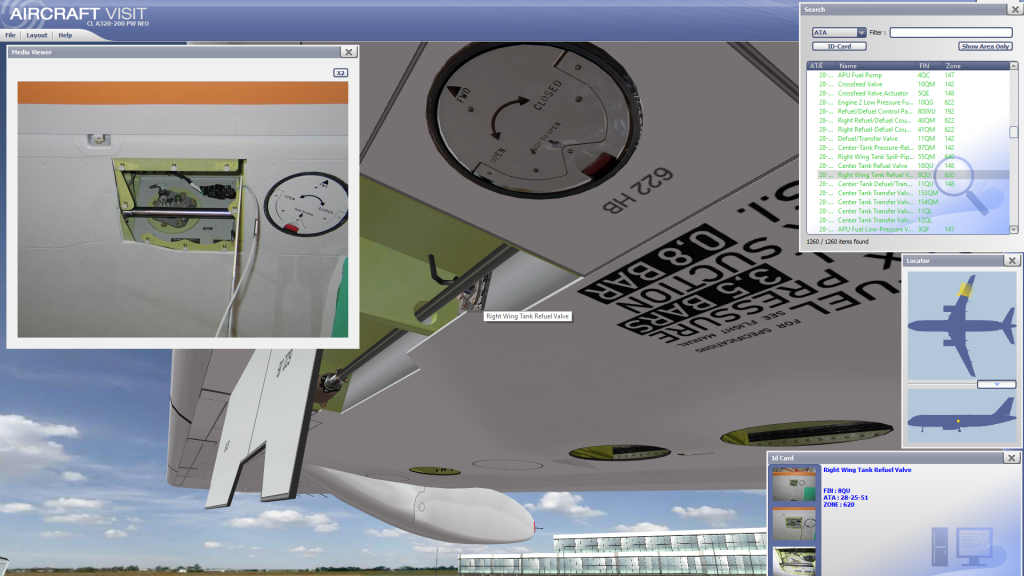Click the Locator side-view aircraft map
Viewport: 1024px width, 576px height.
tap(962, 415)
